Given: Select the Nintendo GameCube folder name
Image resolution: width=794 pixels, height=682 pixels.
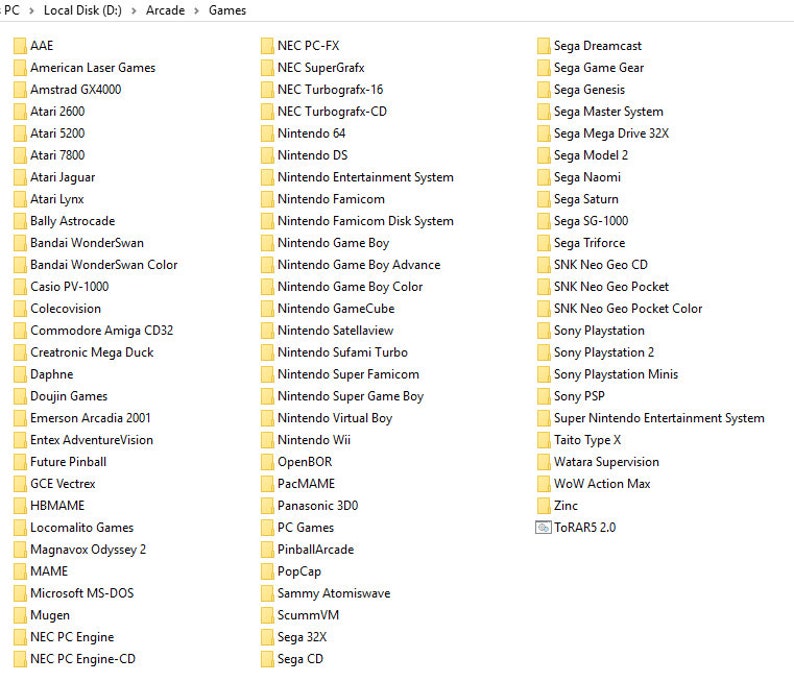Looking at the screenshot, I should point(336,308).
